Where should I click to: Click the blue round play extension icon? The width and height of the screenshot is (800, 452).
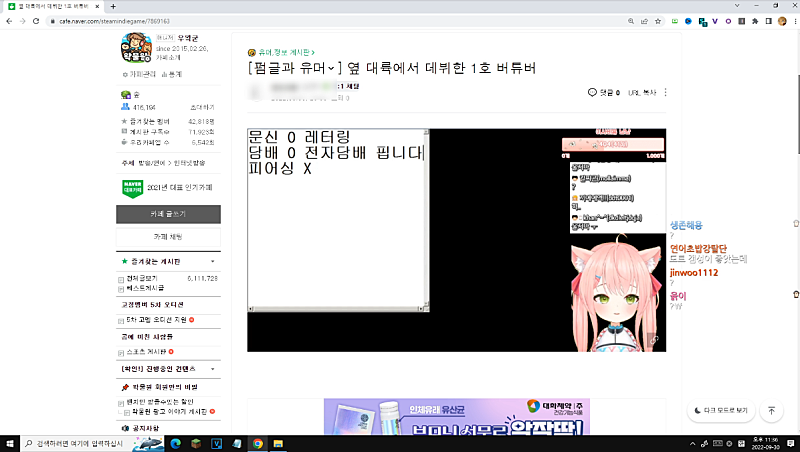point(688,21)
